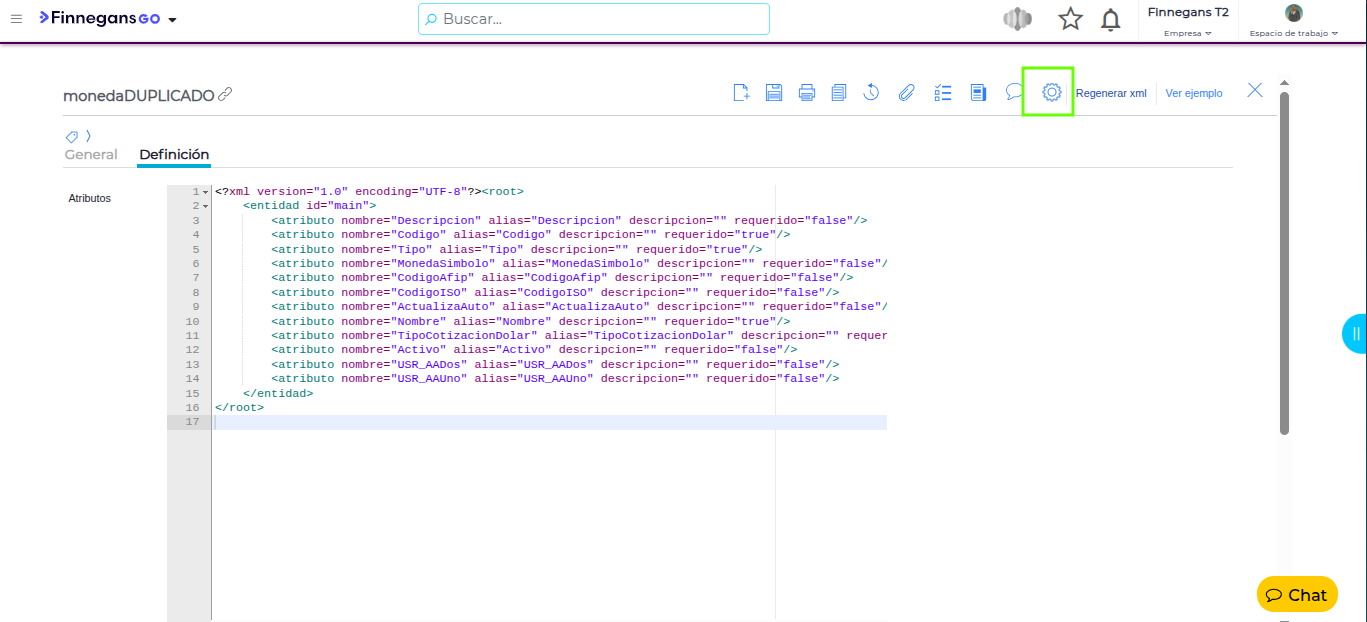Viewport: 1367px width, 622px height.
Task: Toggle the hamburger sidebar menu
Action: point(16,19)
